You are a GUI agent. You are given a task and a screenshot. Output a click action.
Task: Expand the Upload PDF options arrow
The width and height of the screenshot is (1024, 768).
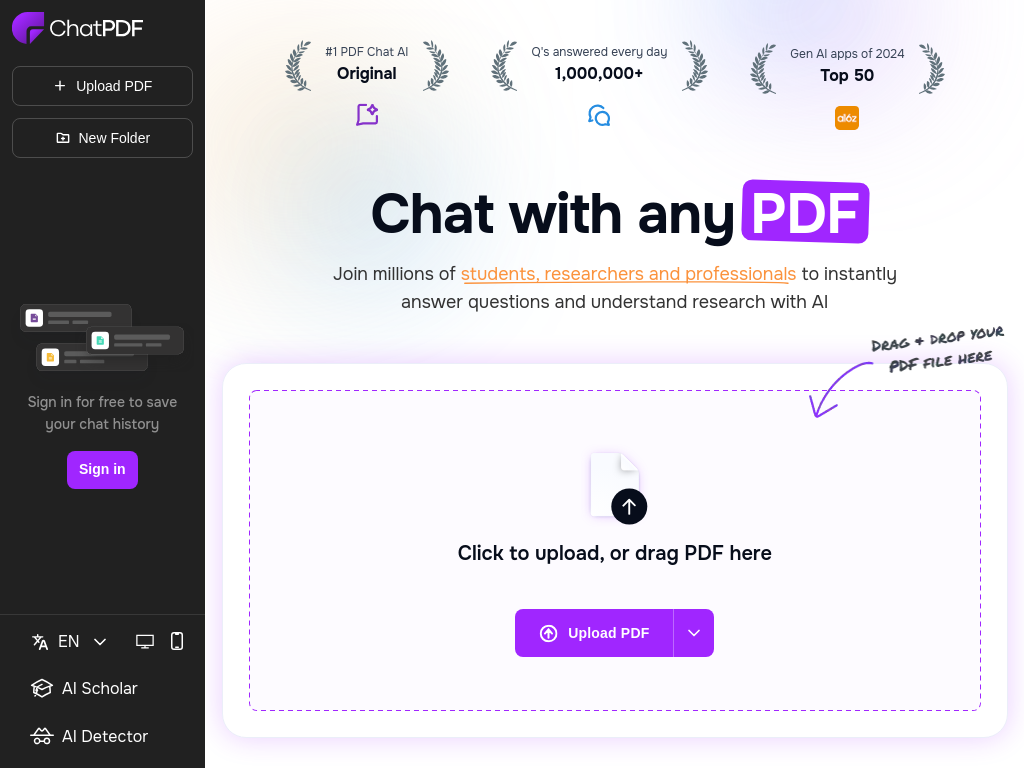(x=694, y=633)
